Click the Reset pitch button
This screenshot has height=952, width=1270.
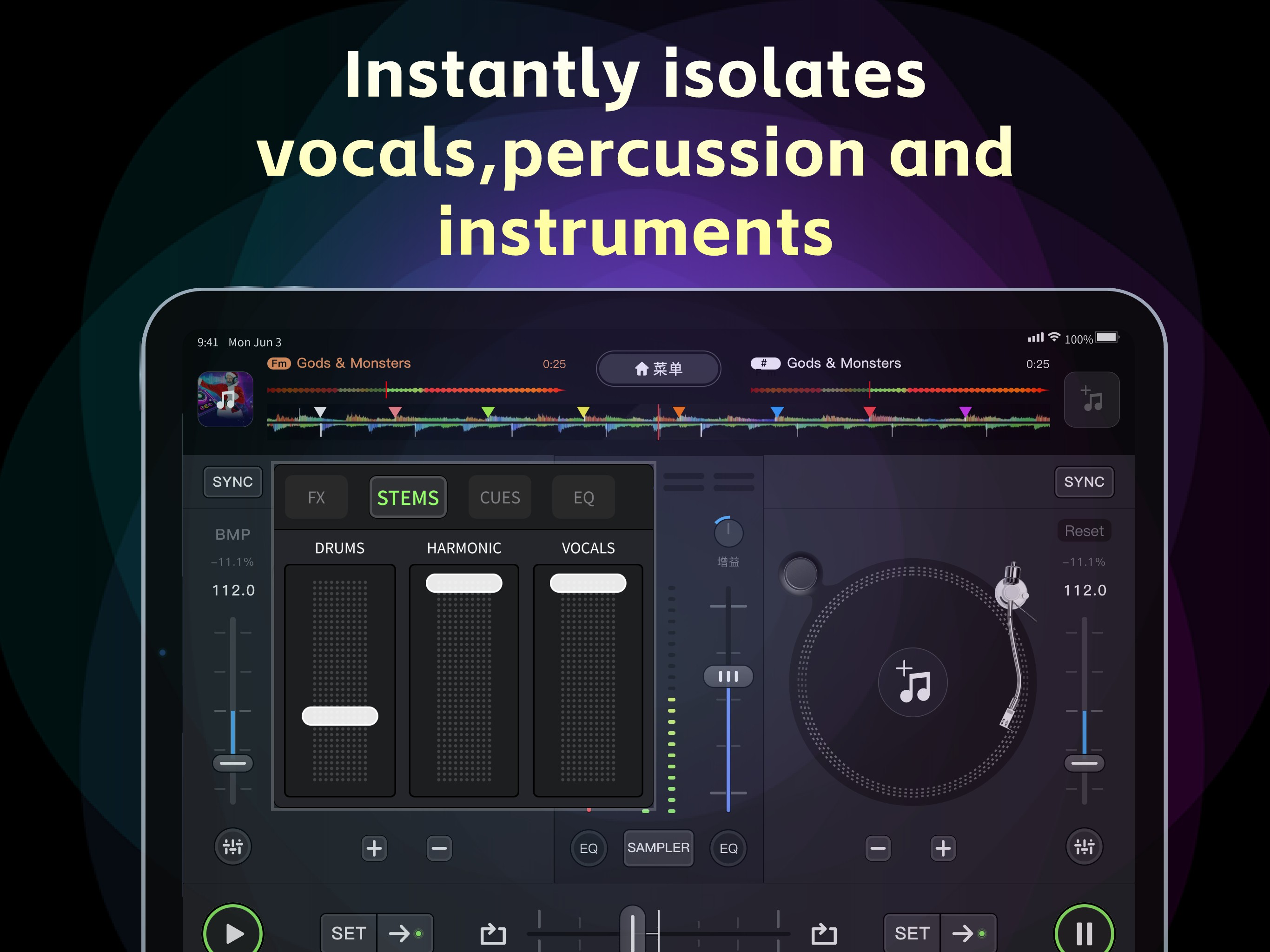1084,530
